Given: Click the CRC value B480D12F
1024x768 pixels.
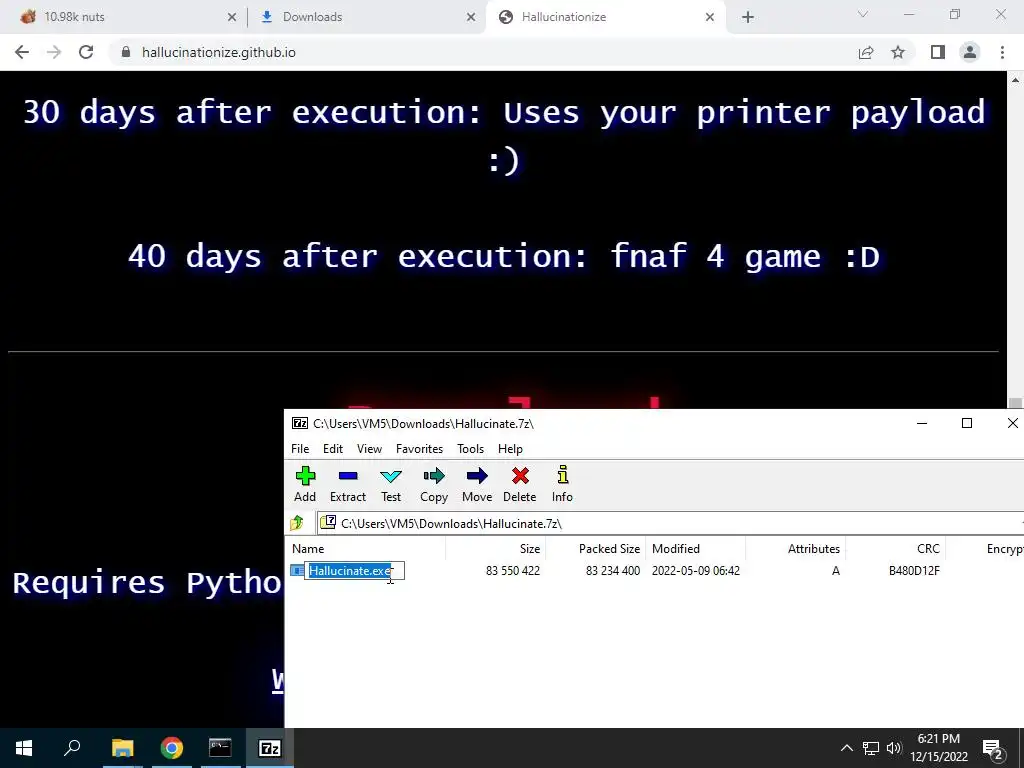Looking at the screenshot, I should (914, 571).
